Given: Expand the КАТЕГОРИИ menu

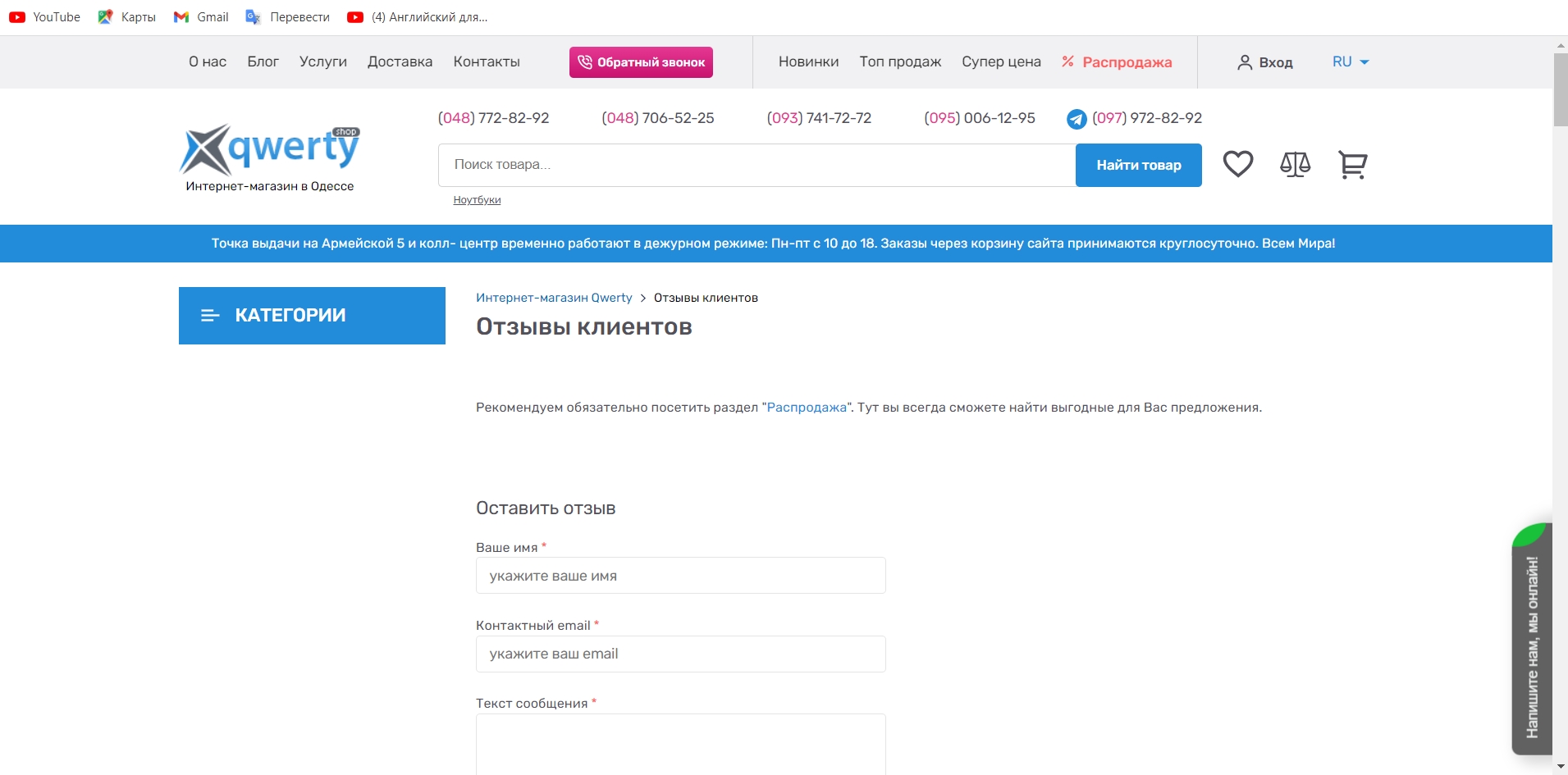Looking at the screenshot, I should pos(312,316).
